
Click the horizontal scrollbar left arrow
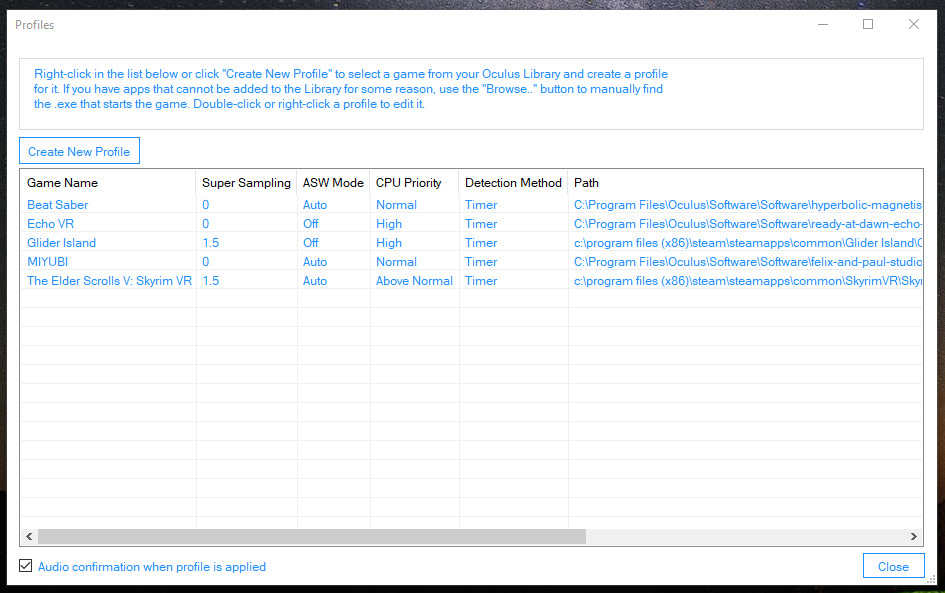pyautogui.click(x=29, y=536)
